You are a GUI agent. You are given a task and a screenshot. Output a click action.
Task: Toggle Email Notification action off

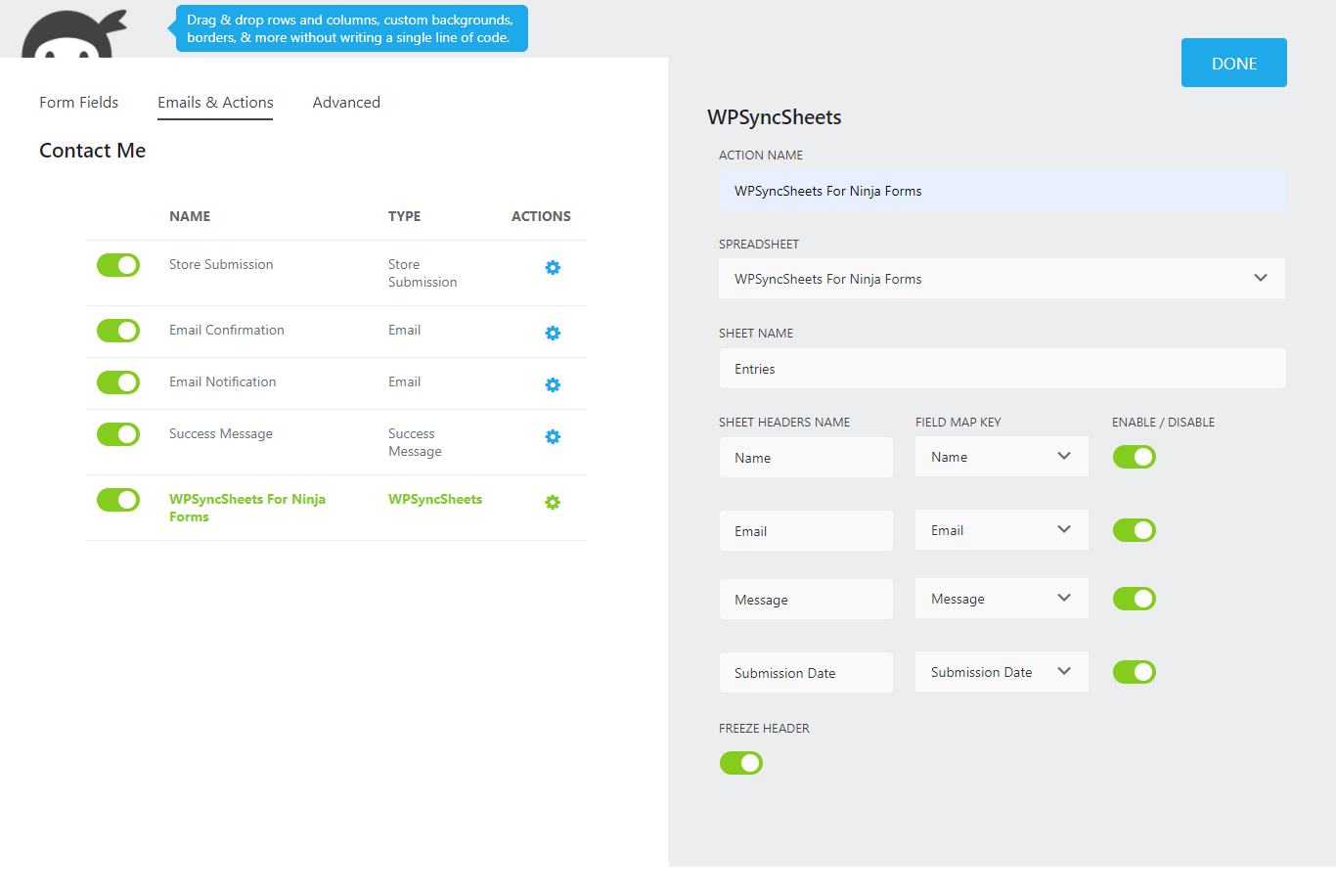(118, 382)
